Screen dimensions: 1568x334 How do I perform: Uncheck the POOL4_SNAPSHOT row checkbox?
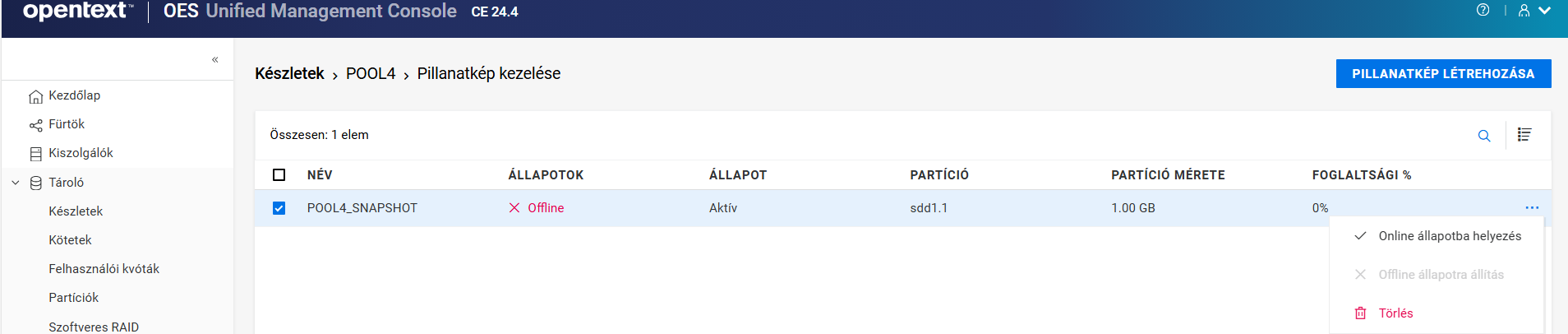point(279,208)
